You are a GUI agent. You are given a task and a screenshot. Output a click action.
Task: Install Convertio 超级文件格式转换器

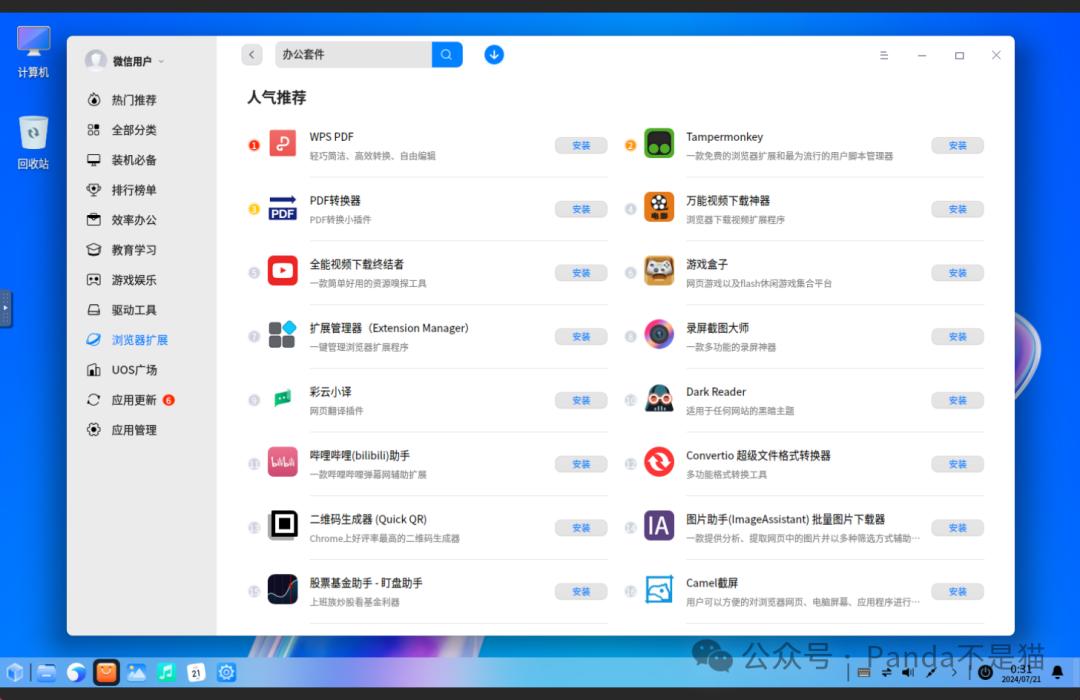[x=957, y=464]
